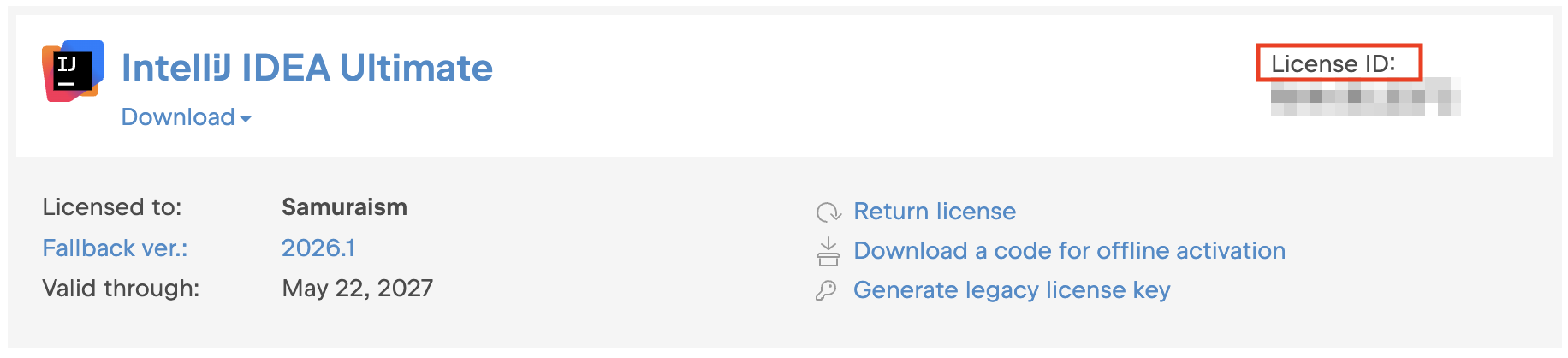The image size is (1568, 358).
Task: Select the blurred License ID value
Action: tap(1365, 97)
